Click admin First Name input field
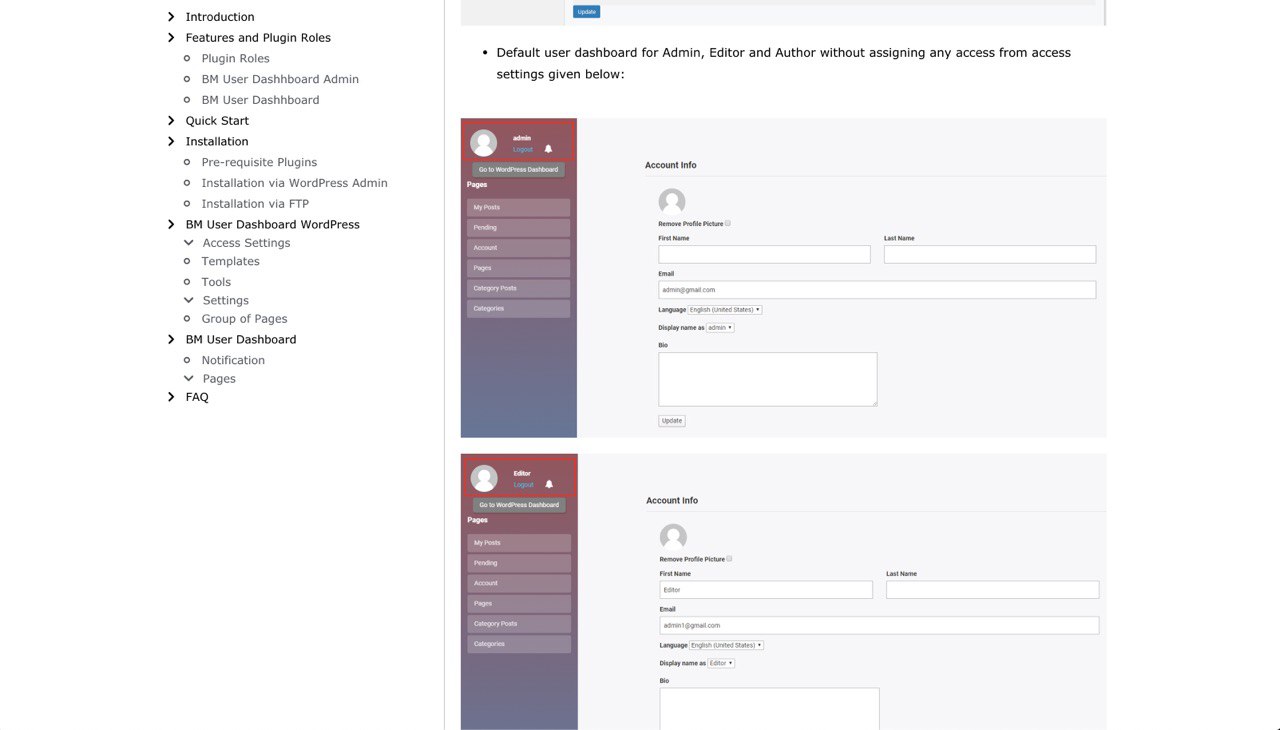This screenshot has width=1280, height=730. point(764,255)
